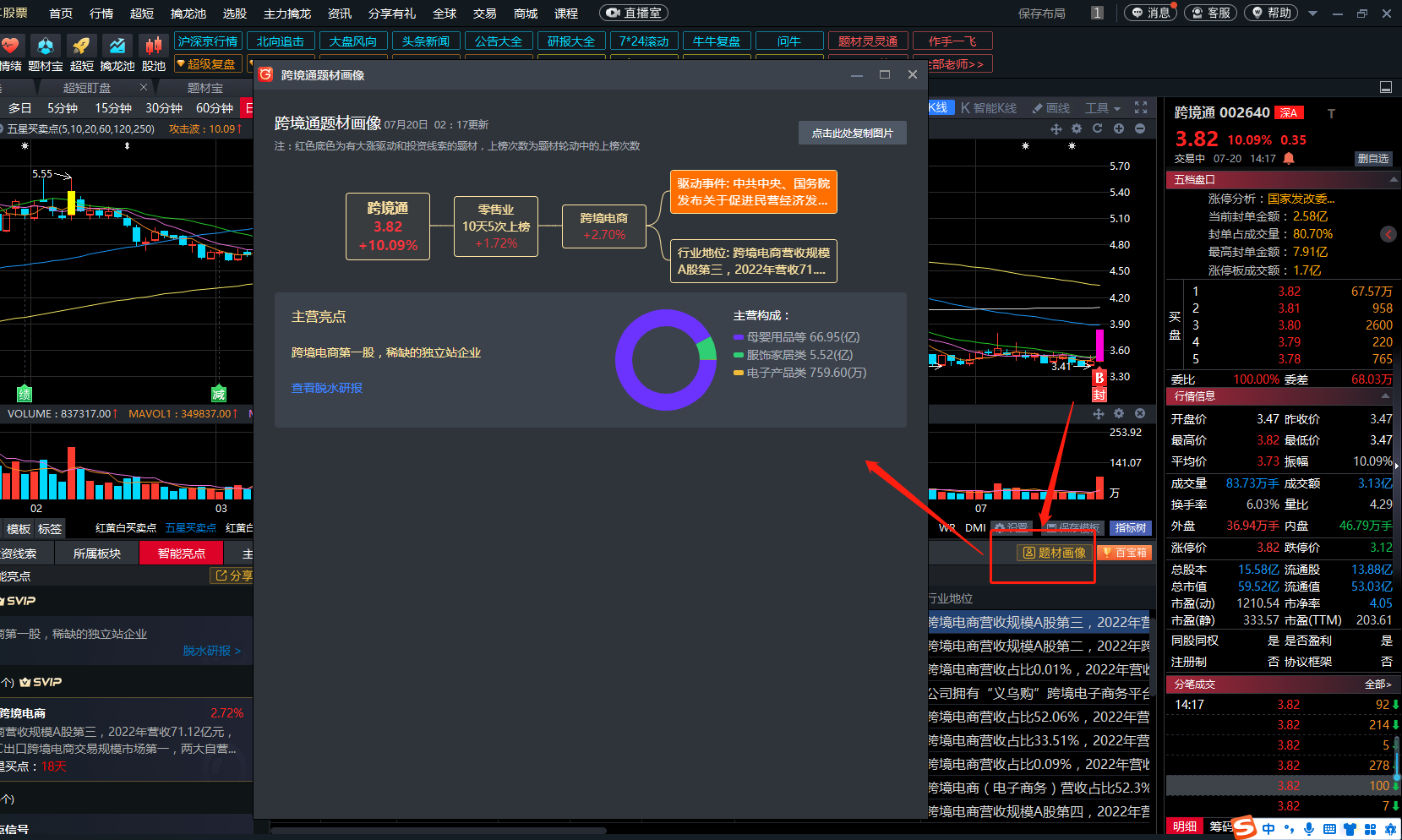This screenshot has width=1402, height=840.
Task: Select 智能K线 mode
Action: point(989,108)
